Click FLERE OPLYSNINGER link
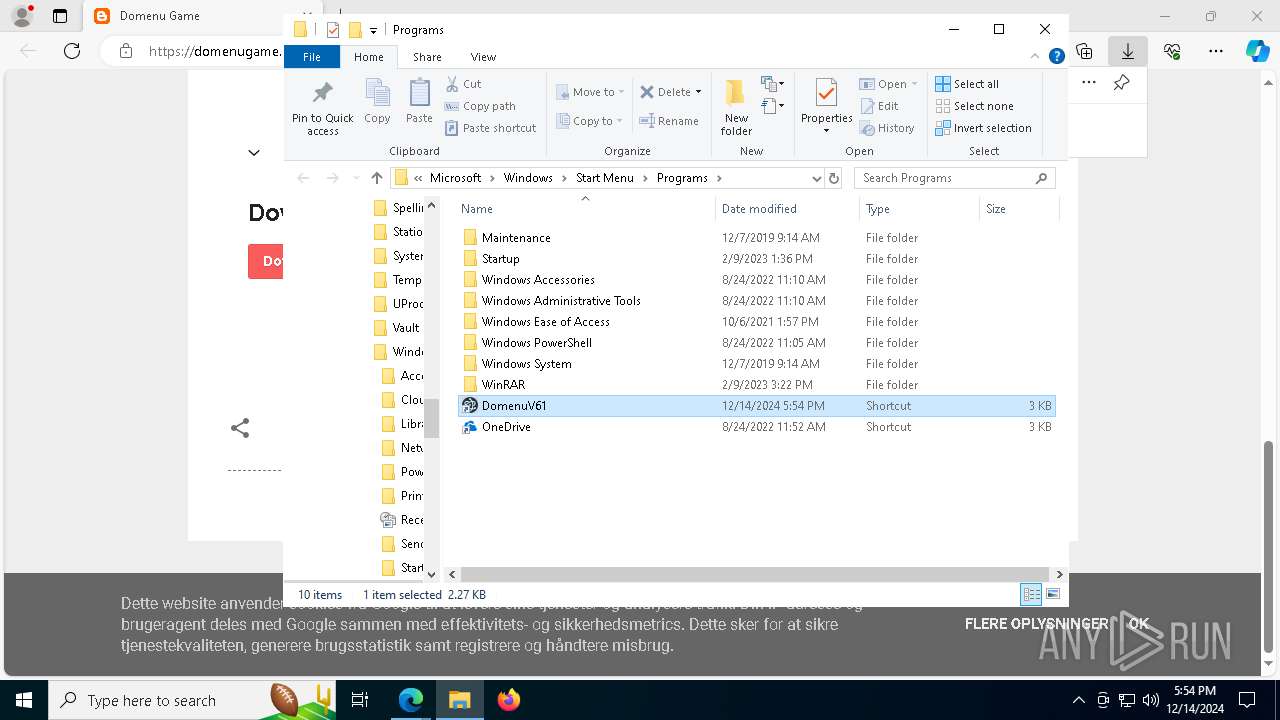Screen dimensions: 1280x720 1036,624
